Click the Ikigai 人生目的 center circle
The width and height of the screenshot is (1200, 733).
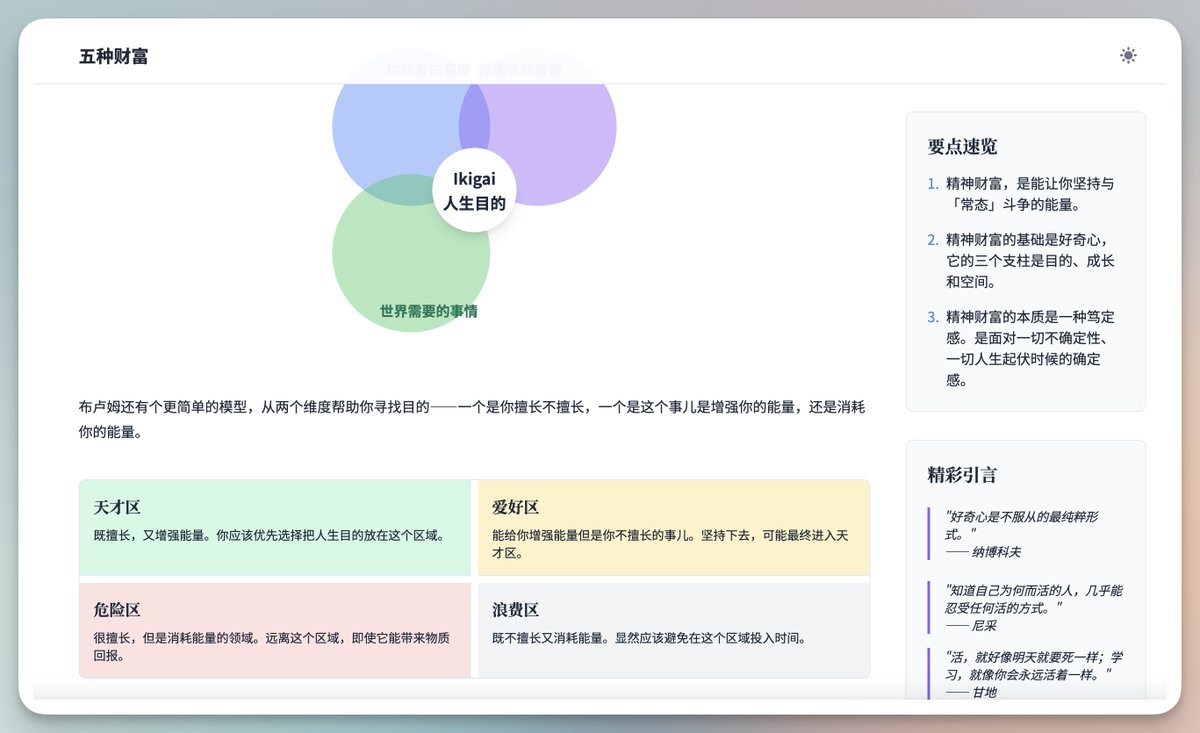(x=474, y=190)
